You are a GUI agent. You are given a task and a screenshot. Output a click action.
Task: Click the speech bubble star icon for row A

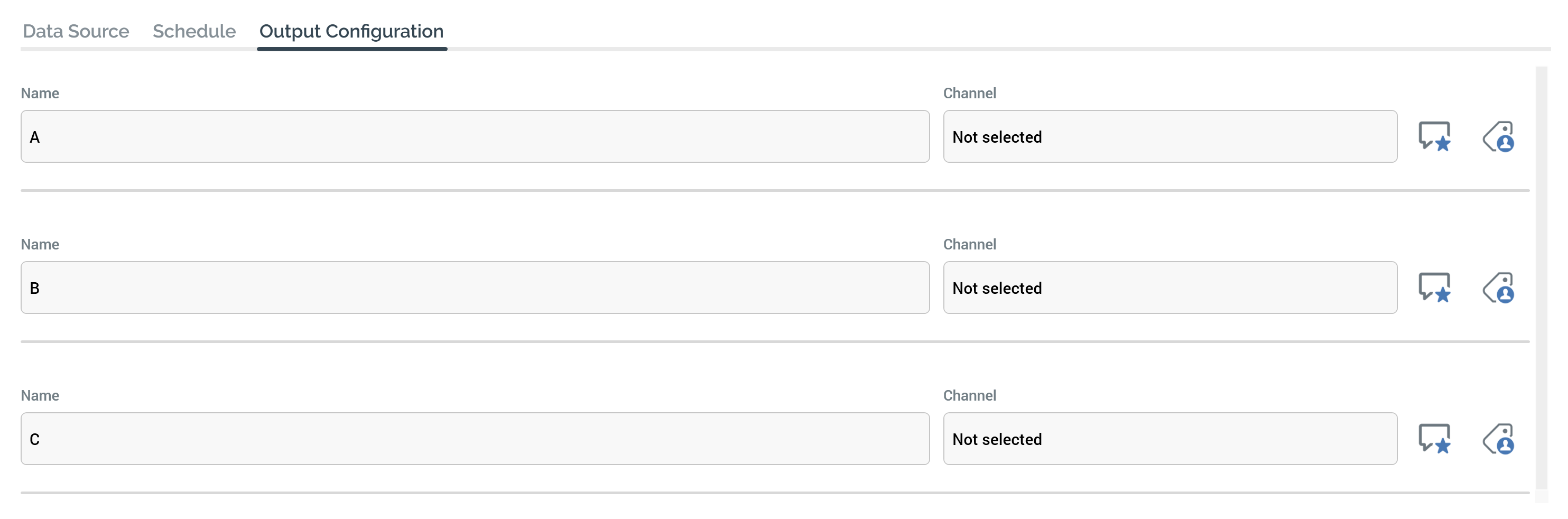[1434, 136]
